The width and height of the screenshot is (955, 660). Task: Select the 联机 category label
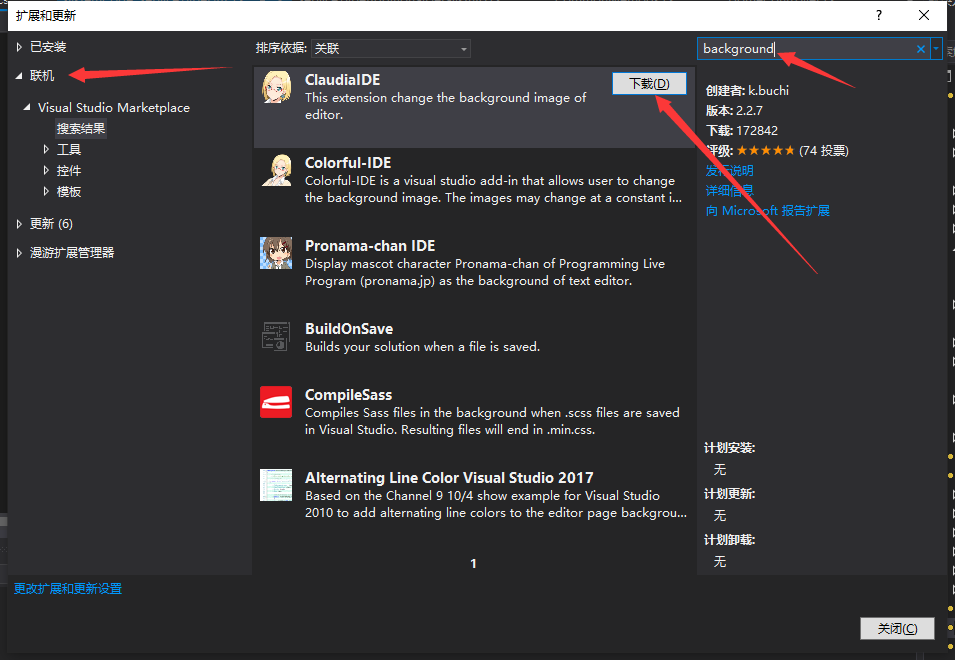point(42,75)
